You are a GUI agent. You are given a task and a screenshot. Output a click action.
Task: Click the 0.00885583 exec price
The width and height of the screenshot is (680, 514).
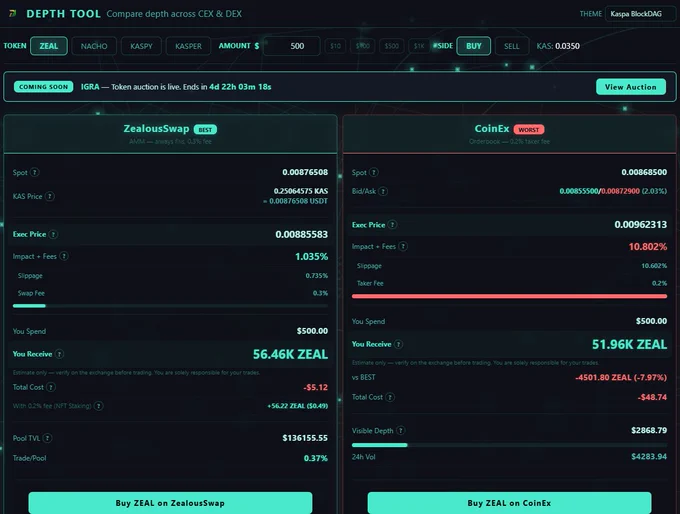(301, 235)
